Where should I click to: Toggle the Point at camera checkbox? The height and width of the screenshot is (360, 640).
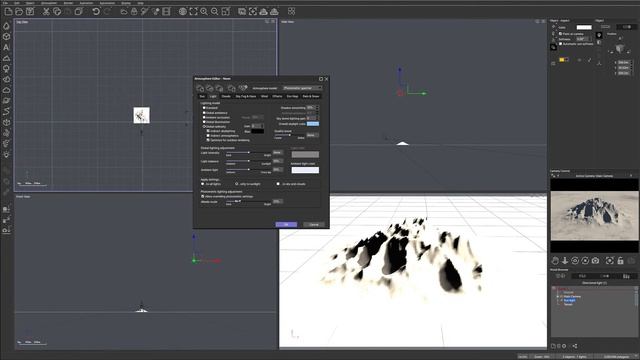(x=560, y=33)
